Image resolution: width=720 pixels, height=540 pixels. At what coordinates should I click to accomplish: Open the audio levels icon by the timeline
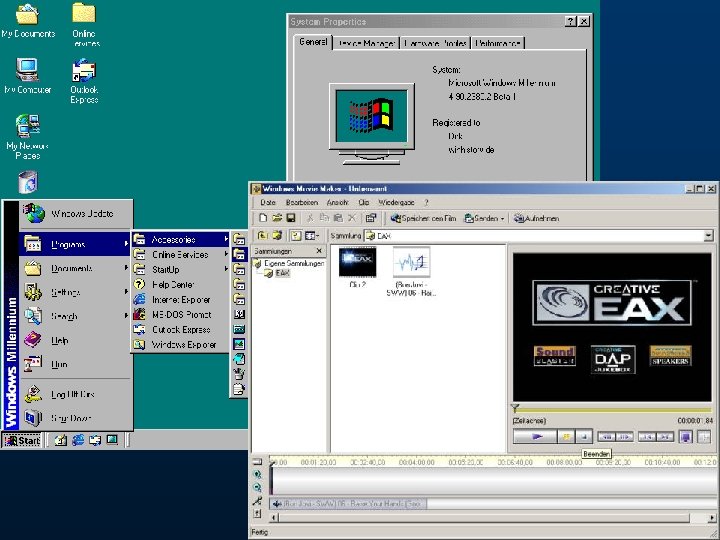[x=258, y=513]
